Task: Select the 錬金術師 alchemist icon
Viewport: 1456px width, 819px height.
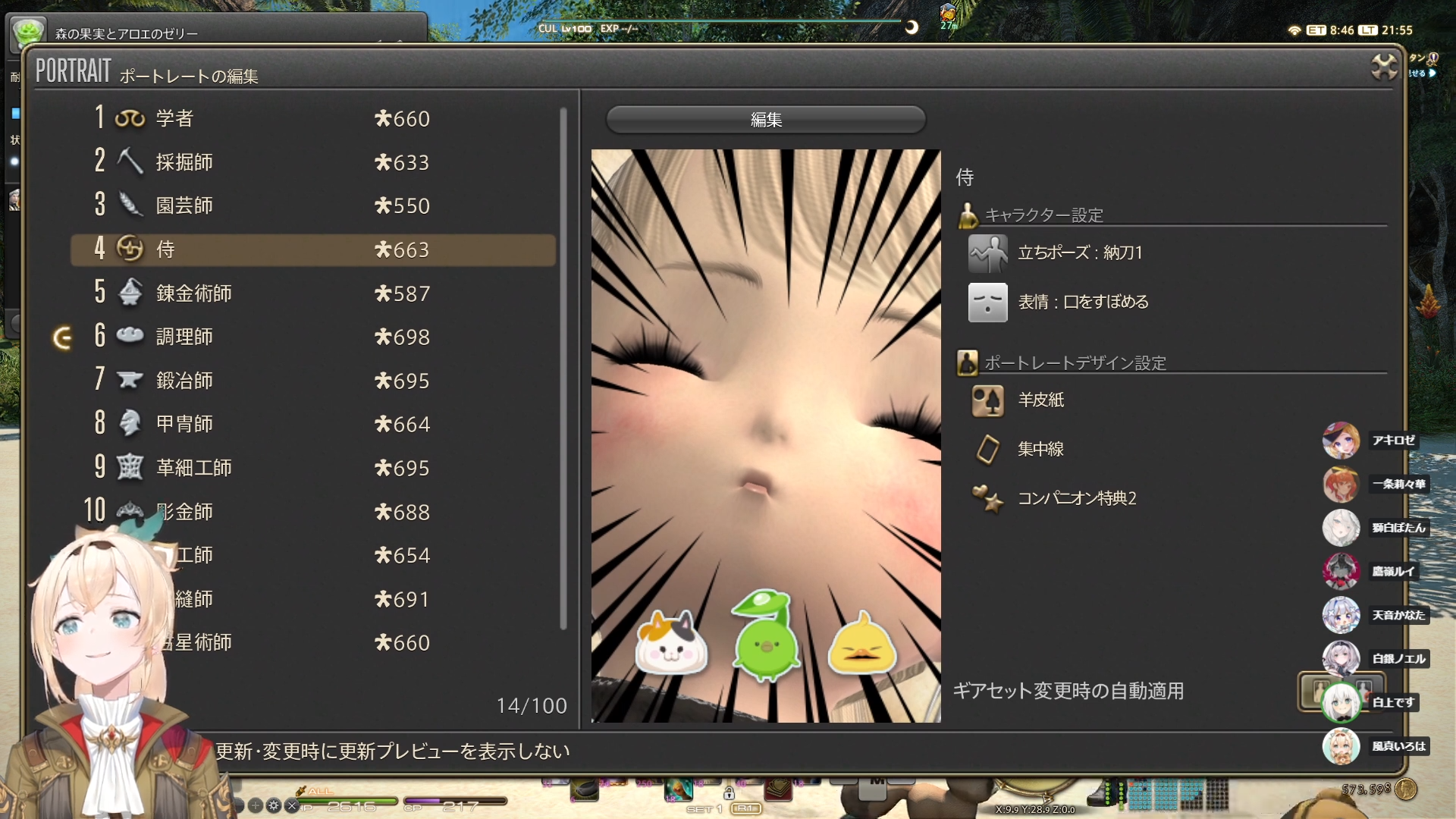Action: pyautogui.click(x=130, y=292)
